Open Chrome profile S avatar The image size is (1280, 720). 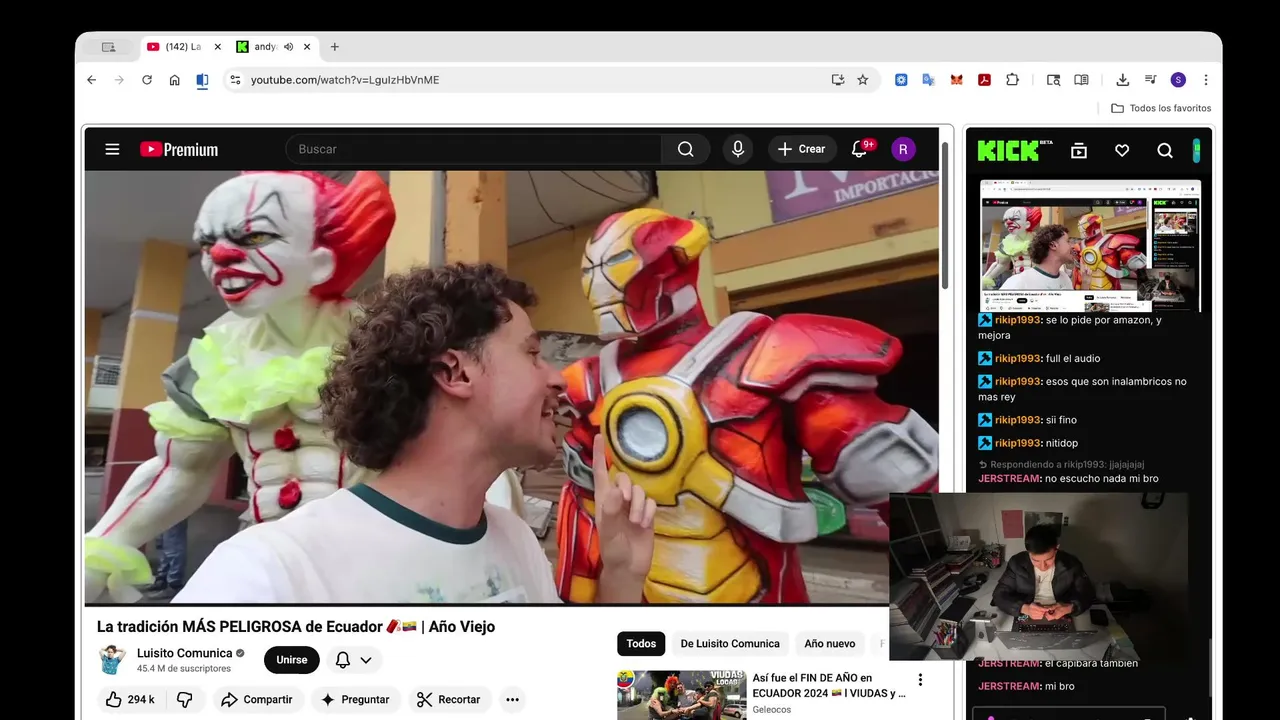point(1178,80)
